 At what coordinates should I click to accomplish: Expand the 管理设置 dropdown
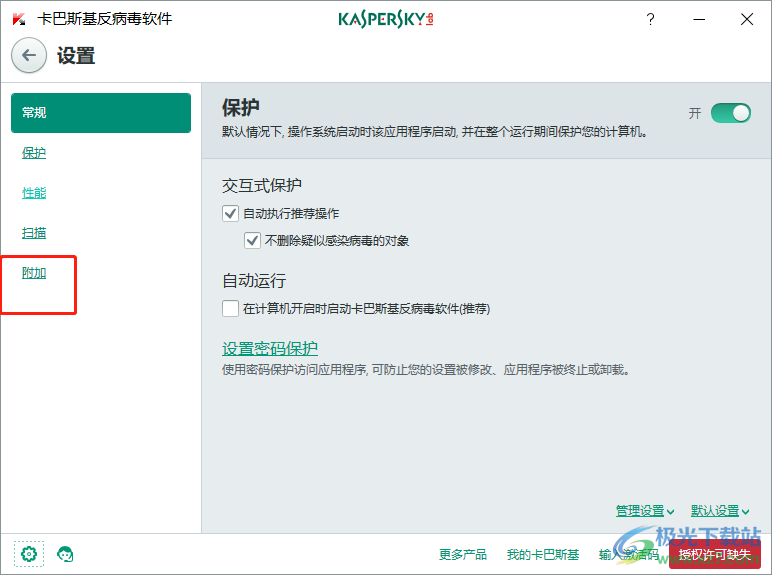(645, 511)
